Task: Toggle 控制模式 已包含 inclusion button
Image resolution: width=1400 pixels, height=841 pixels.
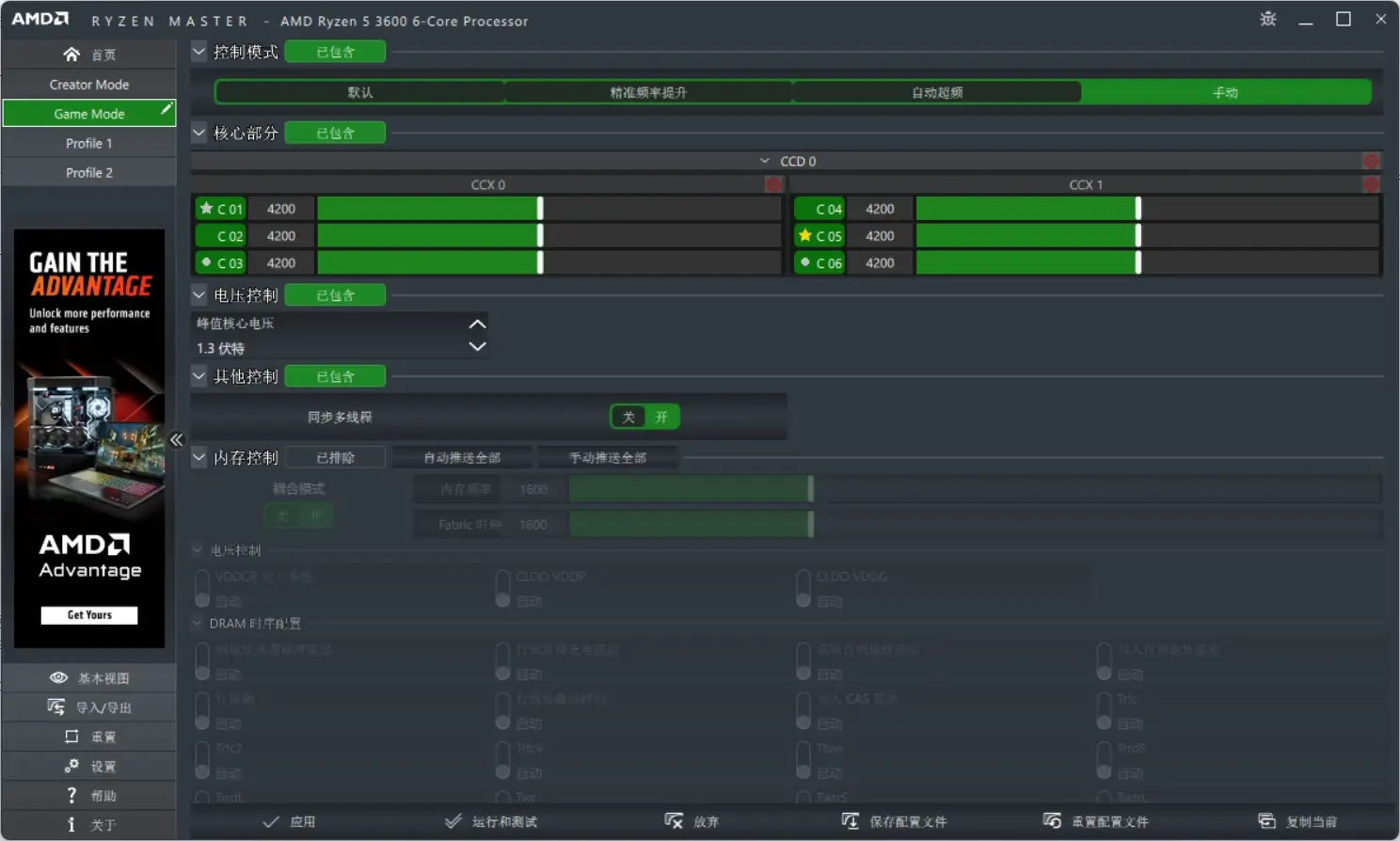Action: tap(335, 52)
